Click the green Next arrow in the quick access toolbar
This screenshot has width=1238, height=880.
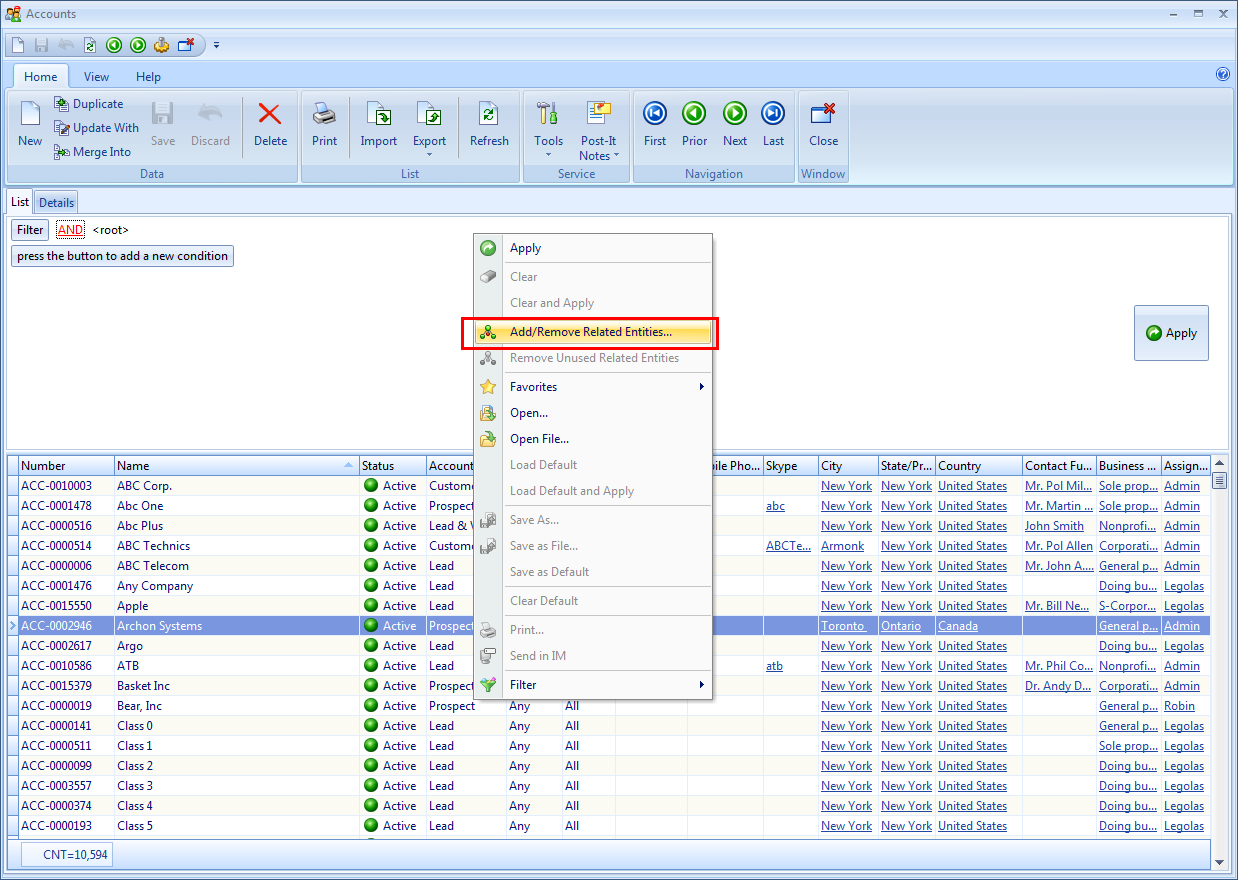138,45
